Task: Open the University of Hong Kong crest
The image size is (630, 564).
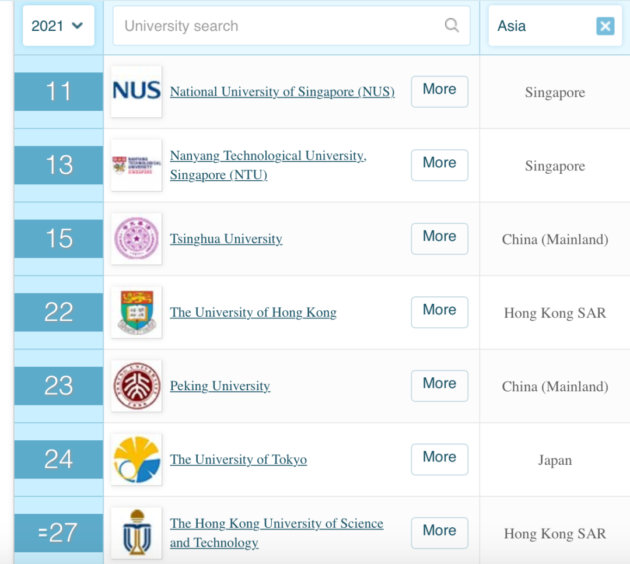Action: click(x=137, y=312)
